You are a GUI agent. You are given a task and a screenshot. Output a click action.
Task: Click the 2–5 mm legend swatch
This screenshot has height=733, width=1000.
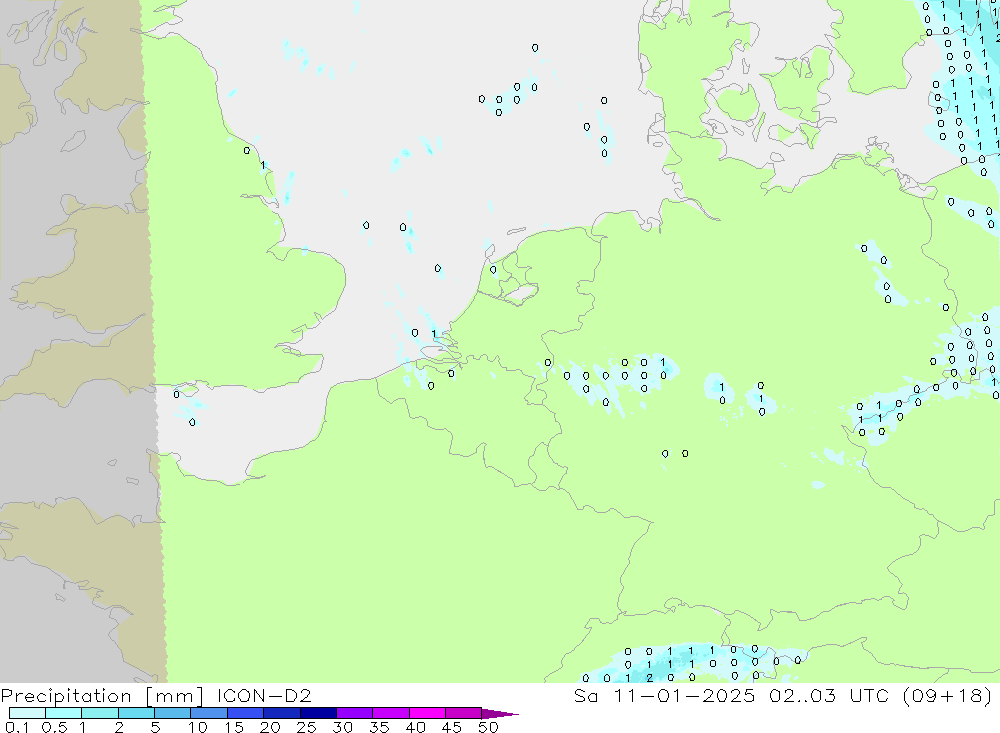136,713
